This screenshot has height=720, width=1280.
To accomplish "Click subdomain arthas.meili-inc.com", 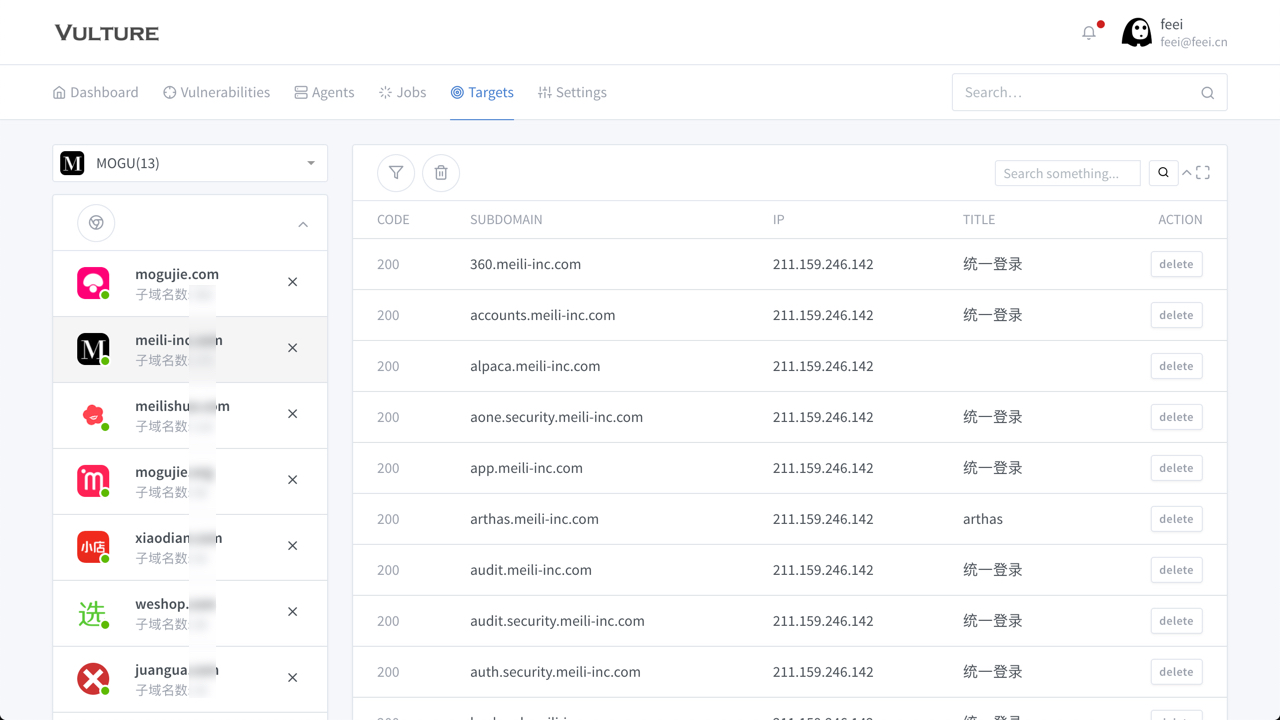I will [x=534, y=519].
